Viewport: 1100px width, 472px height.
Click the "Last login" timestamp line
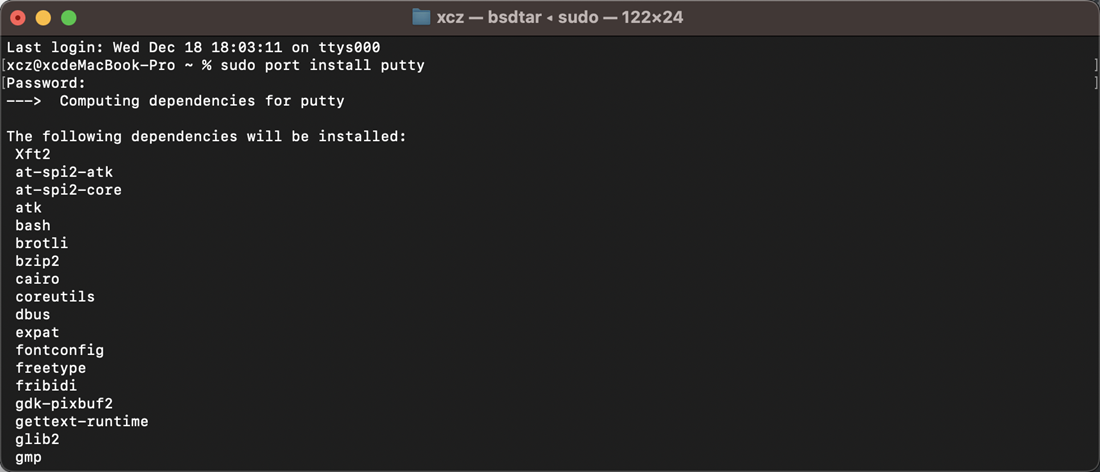point(194,48)
